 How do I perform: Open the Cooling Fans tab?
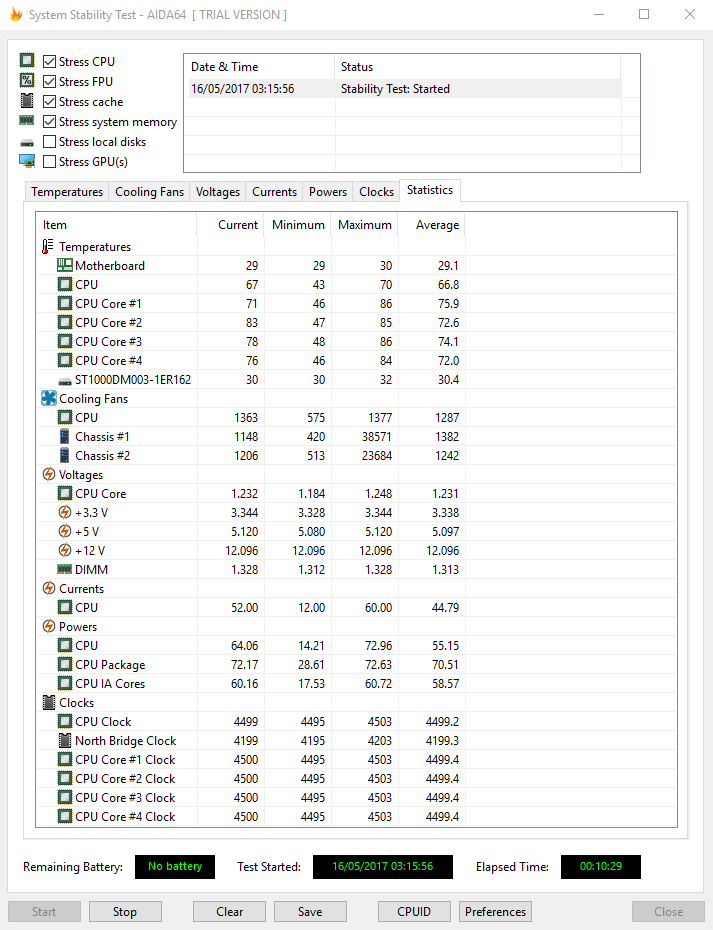coord(149,192)
